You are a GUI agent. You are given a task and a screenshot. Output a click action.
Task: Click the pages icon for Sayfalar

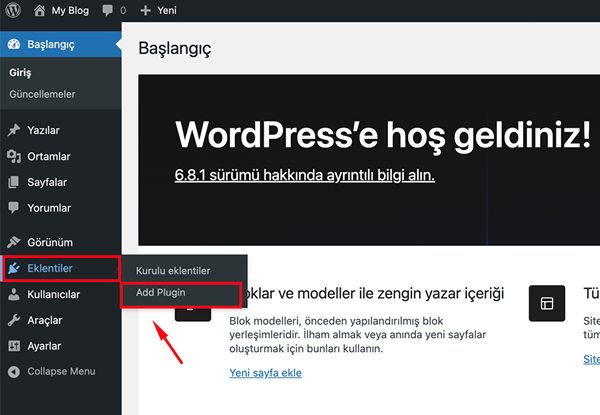(13, 182)
